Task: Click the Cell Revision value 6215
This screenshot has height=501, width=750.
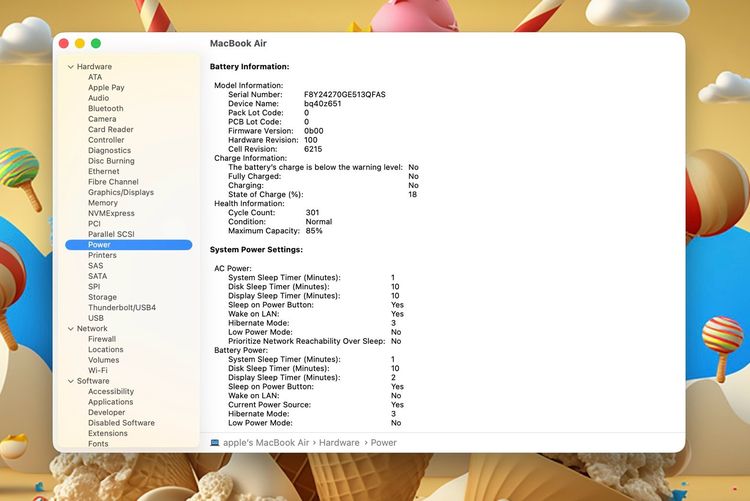Action: (x=313, y=149)
